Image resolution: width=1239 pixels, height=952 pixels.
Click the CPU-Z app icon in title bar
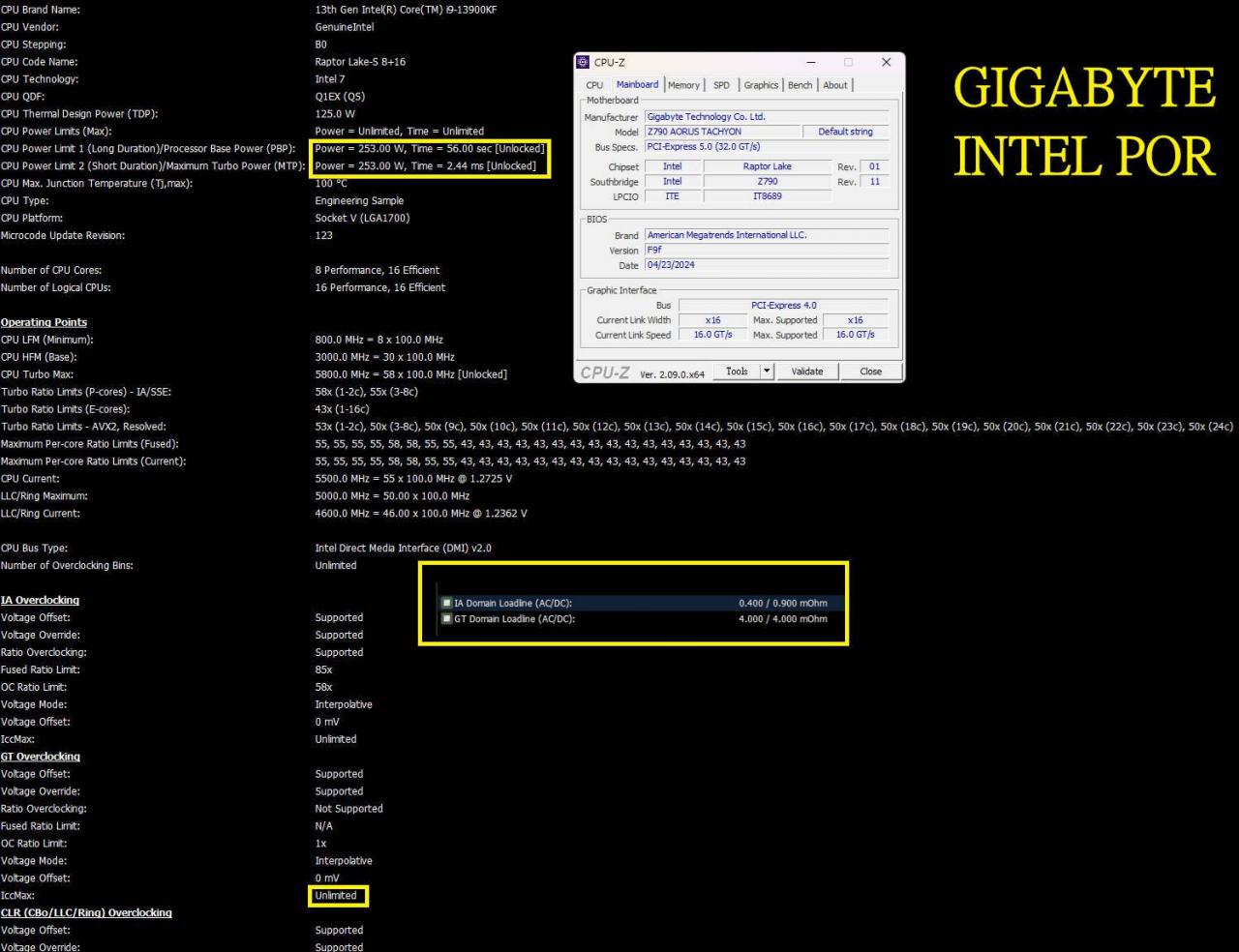click(x=583, y=62)
